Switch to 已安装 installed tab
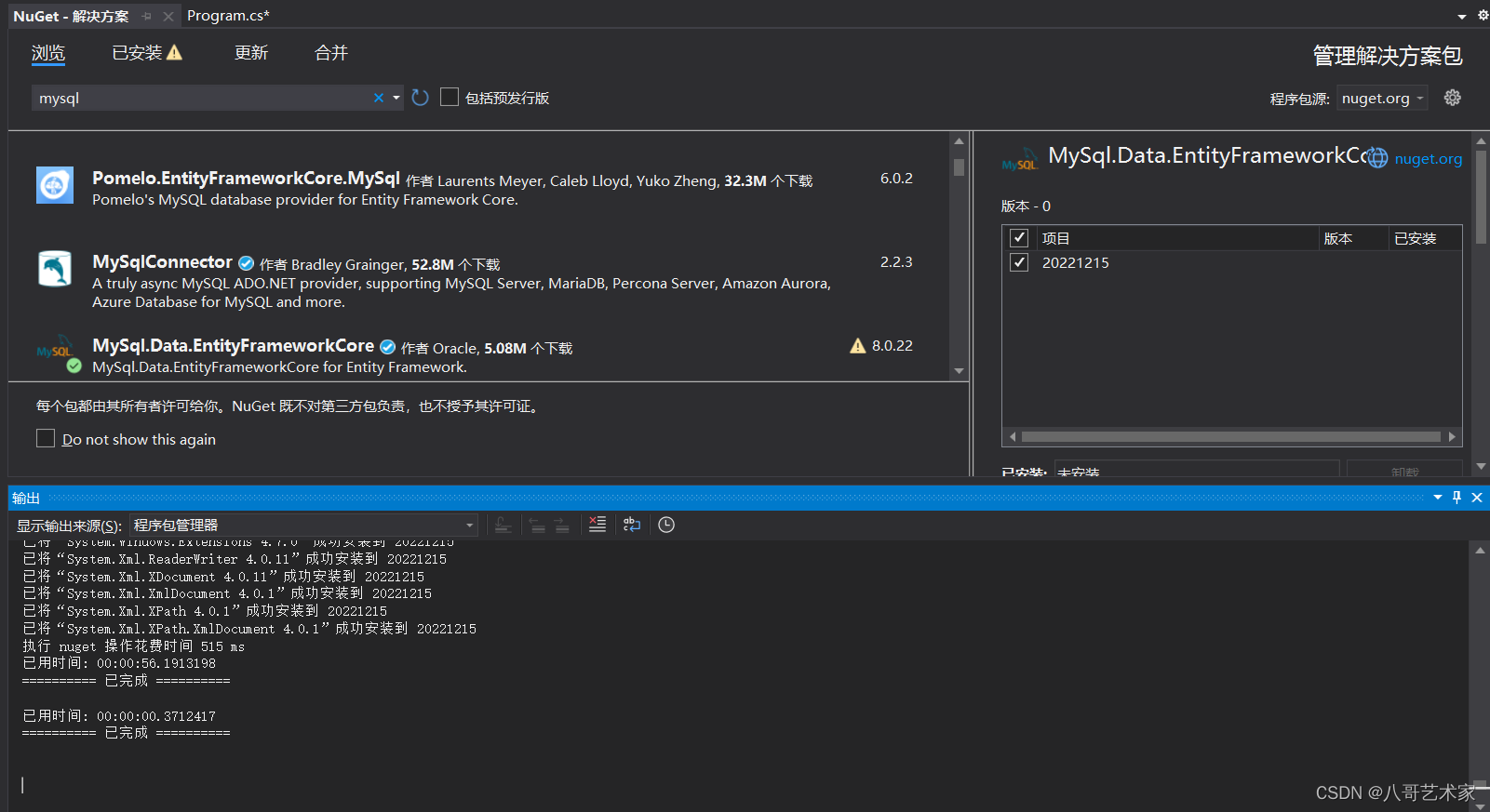This screenshot has height=812, width=1490. (x=137, y=53)
